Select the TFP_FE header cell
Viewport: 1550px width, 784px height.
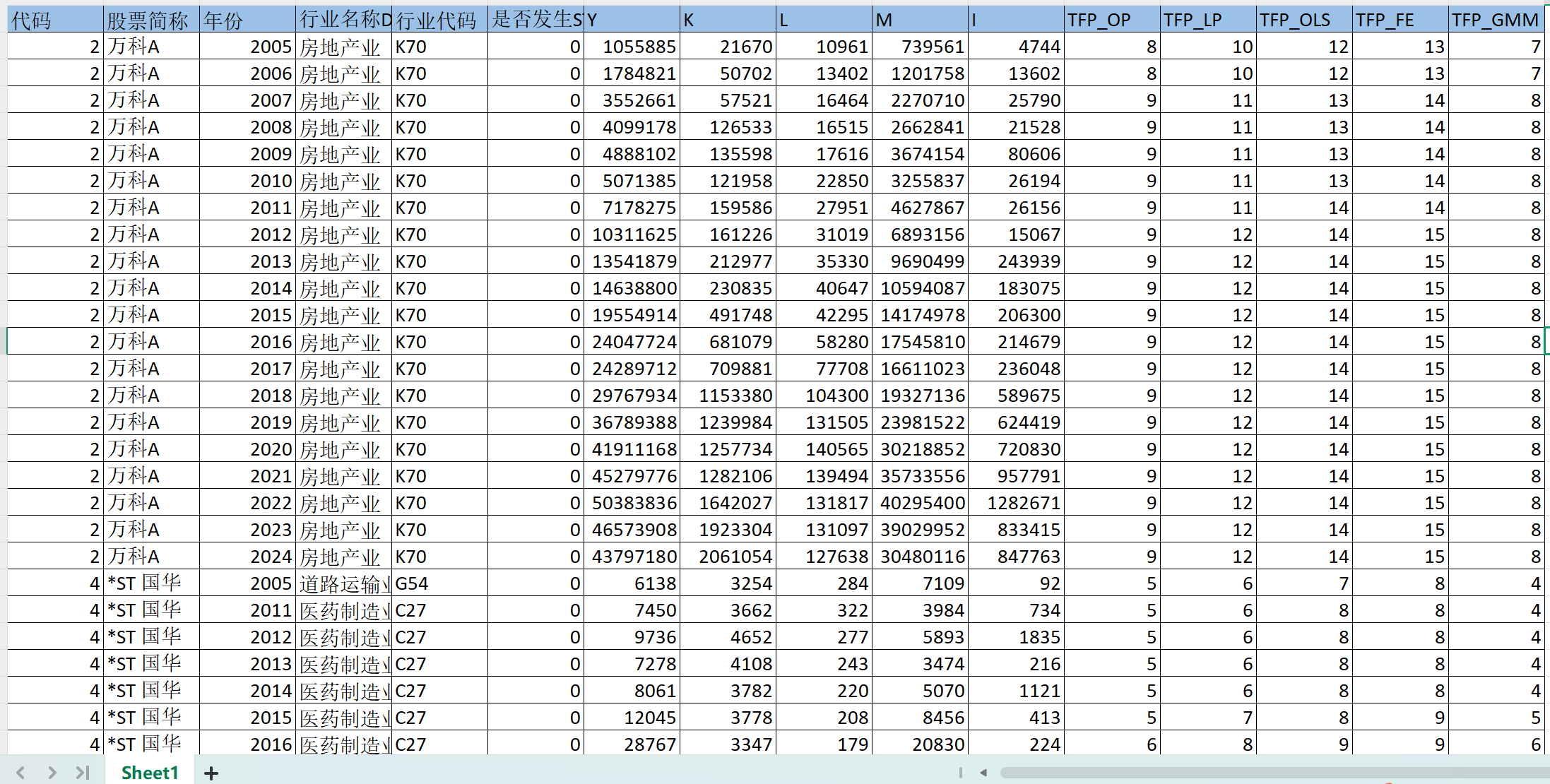(x=1400, y=20)
